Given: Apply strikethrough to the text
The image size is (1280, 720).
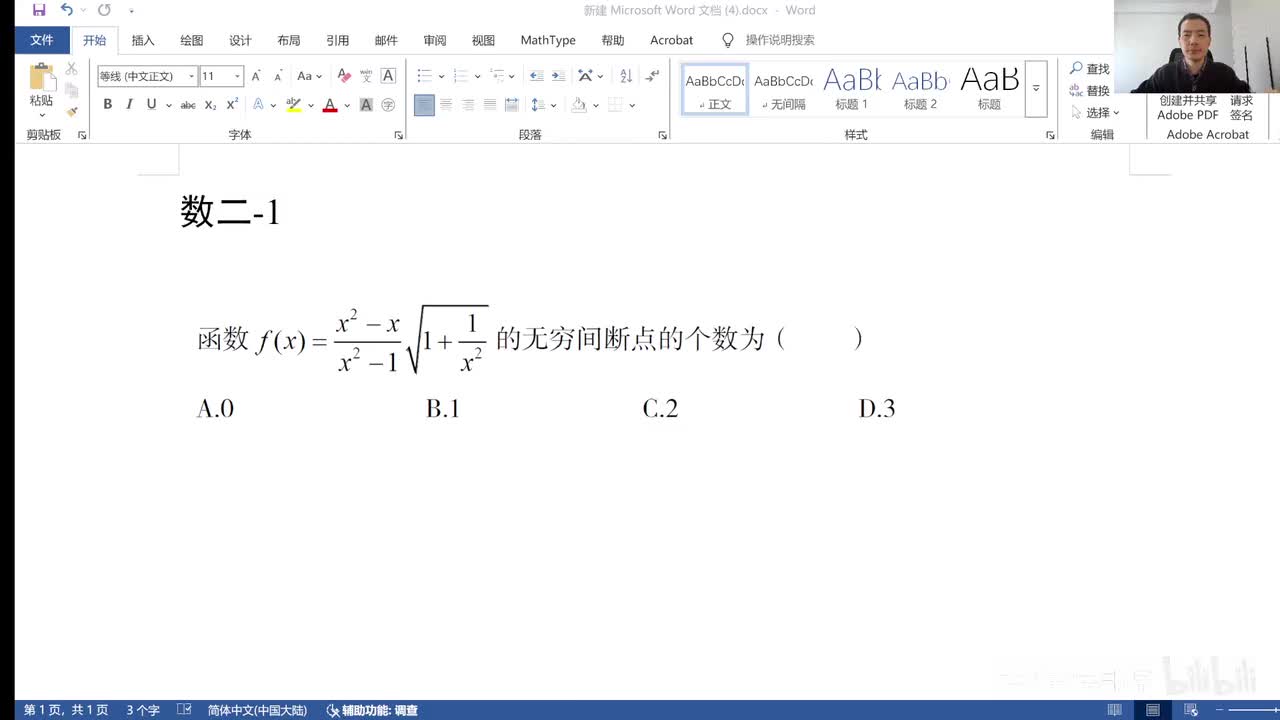Looking at the screenshot, I should 188,105.
